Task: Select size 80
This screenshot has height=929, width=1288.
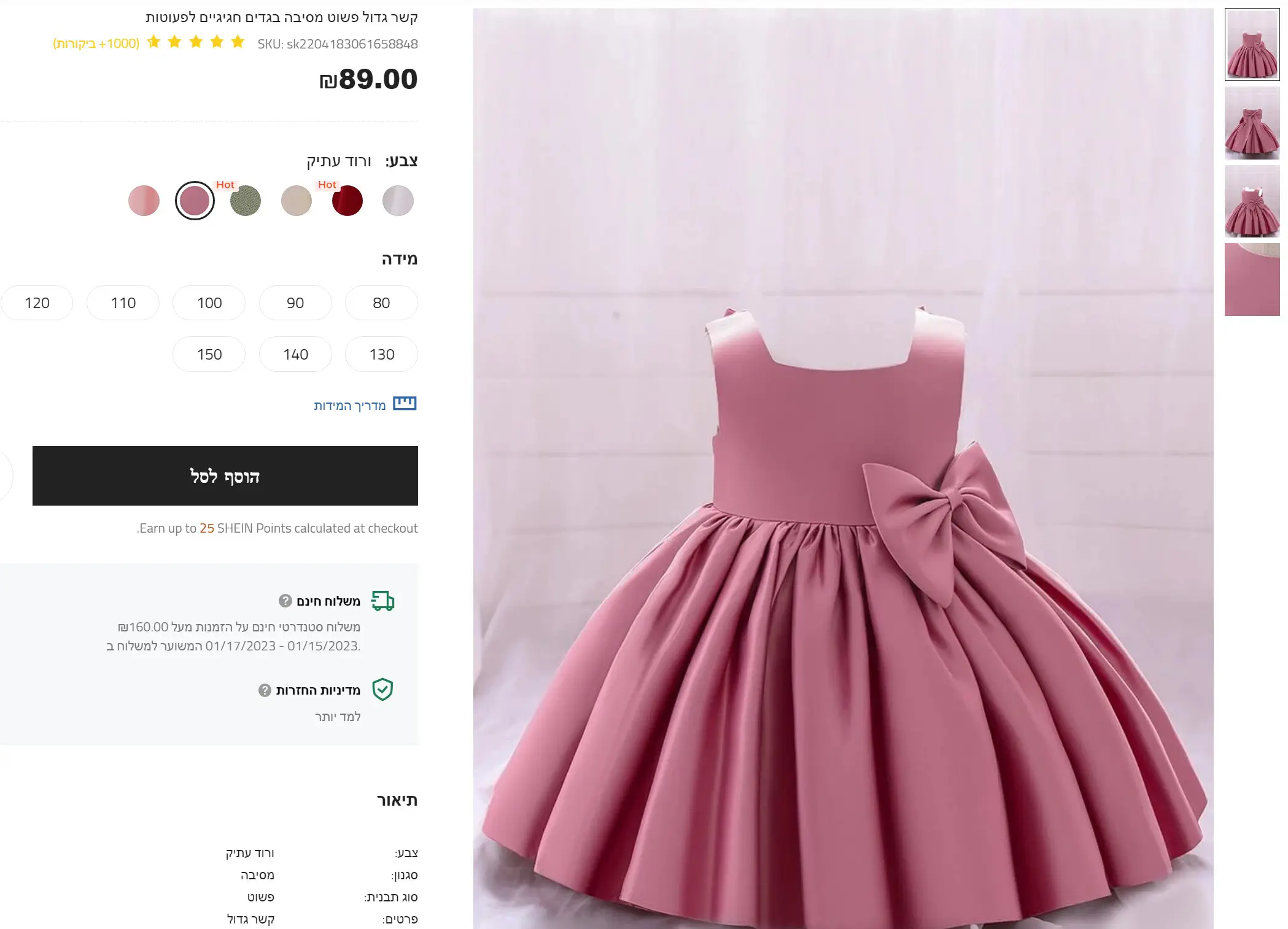Action: pyautogui.click(x=381, y=303)
